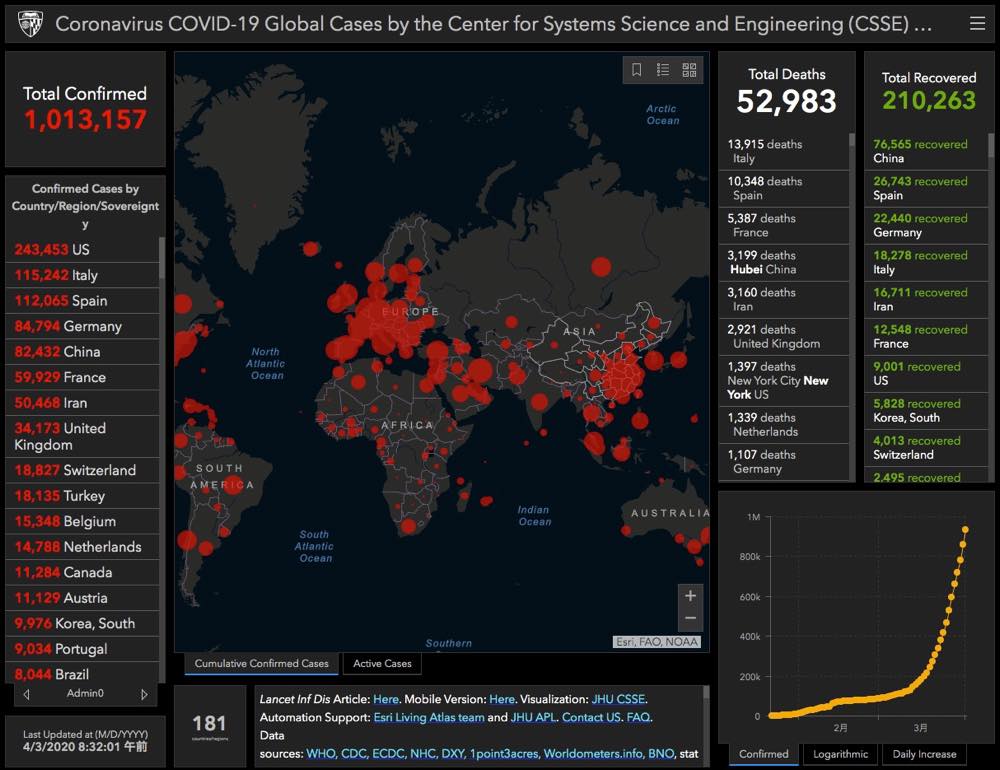The image size is (1000, 770).
Task: Open the Worldometers.info source link
Action: tap(593, 753)
